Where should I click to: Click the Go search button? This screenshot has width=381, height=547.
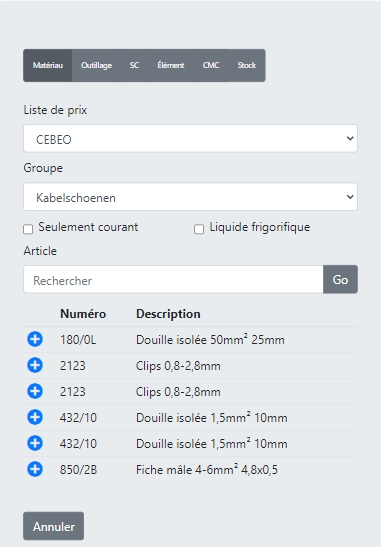coord(340,279)
